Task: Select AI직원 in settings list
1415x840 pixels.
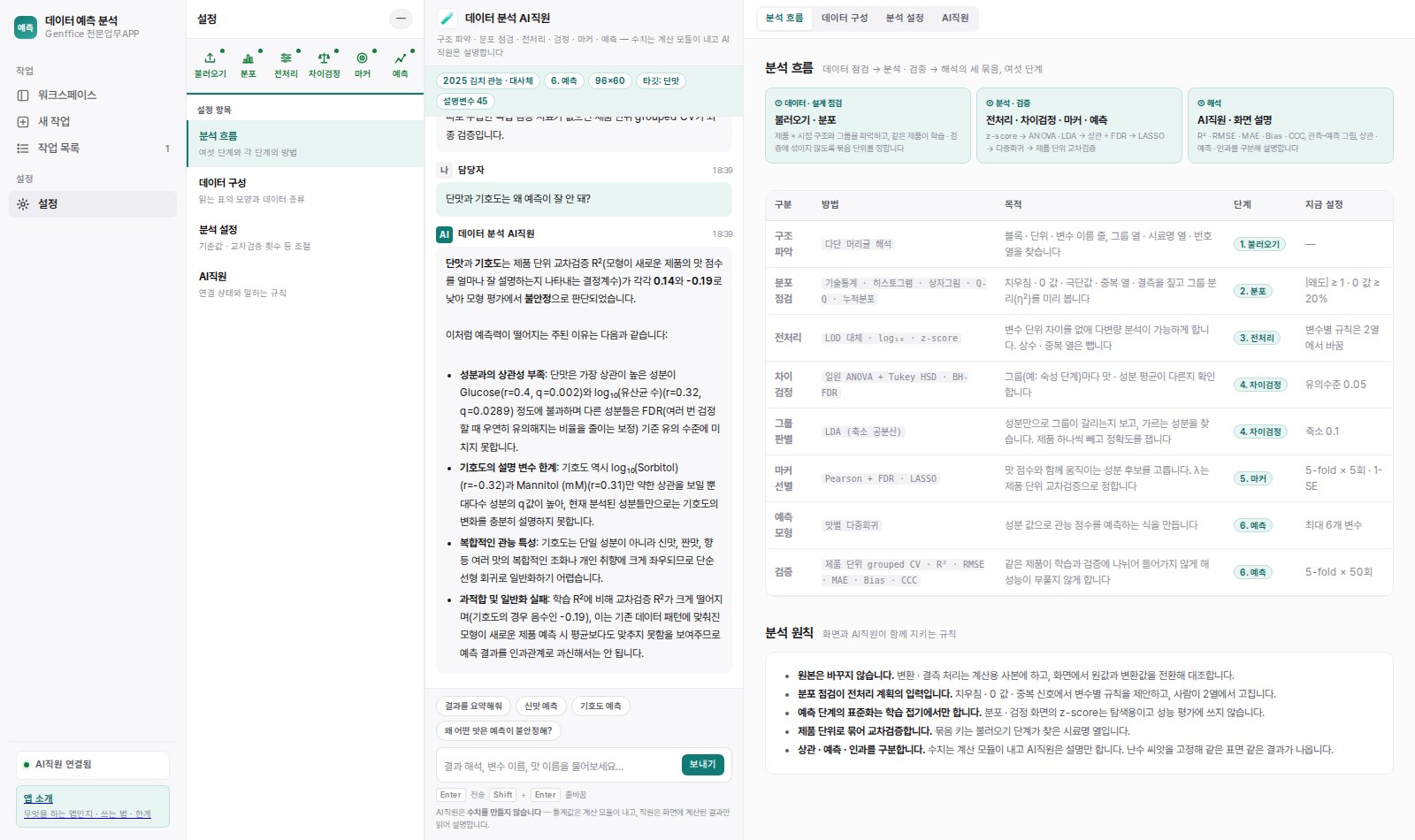Action: point(305,284)
